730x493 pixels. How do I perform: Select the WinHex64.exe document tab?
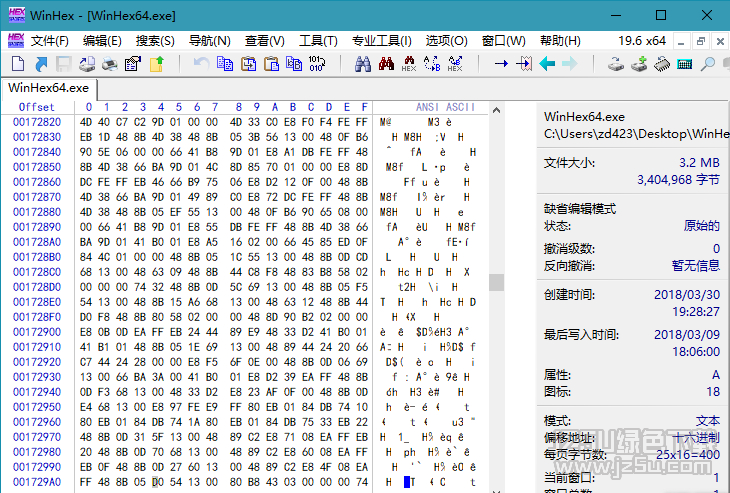[x=48, y=88]
